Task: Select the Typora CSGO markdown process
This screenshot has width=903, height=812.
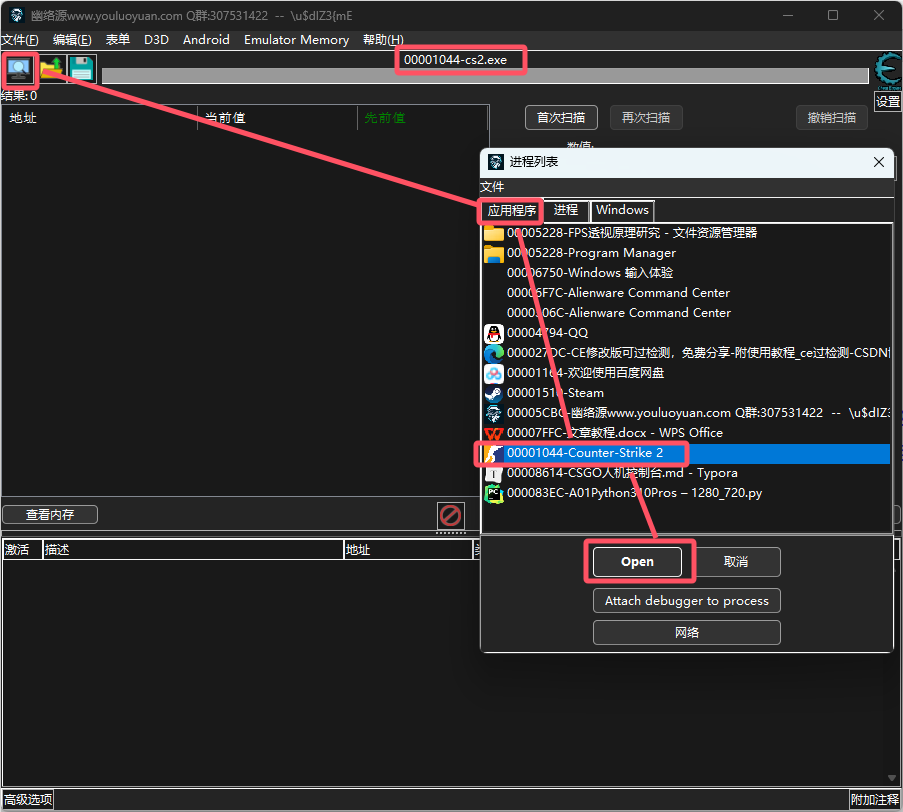Action: pyautogui.click(x=622, y=473)
